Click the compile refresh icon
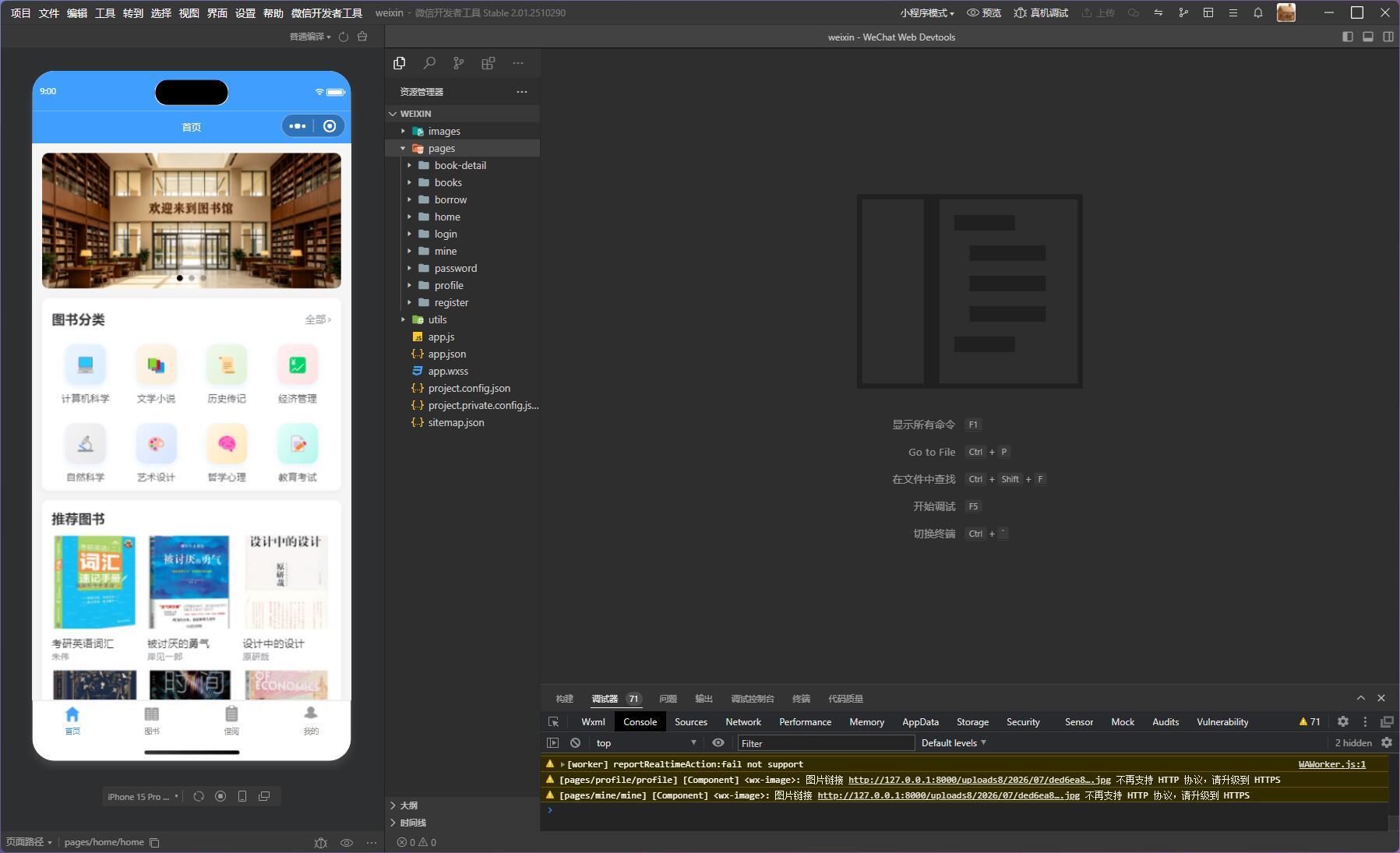This screenshot has width=1400, height=853. point(344,37)
